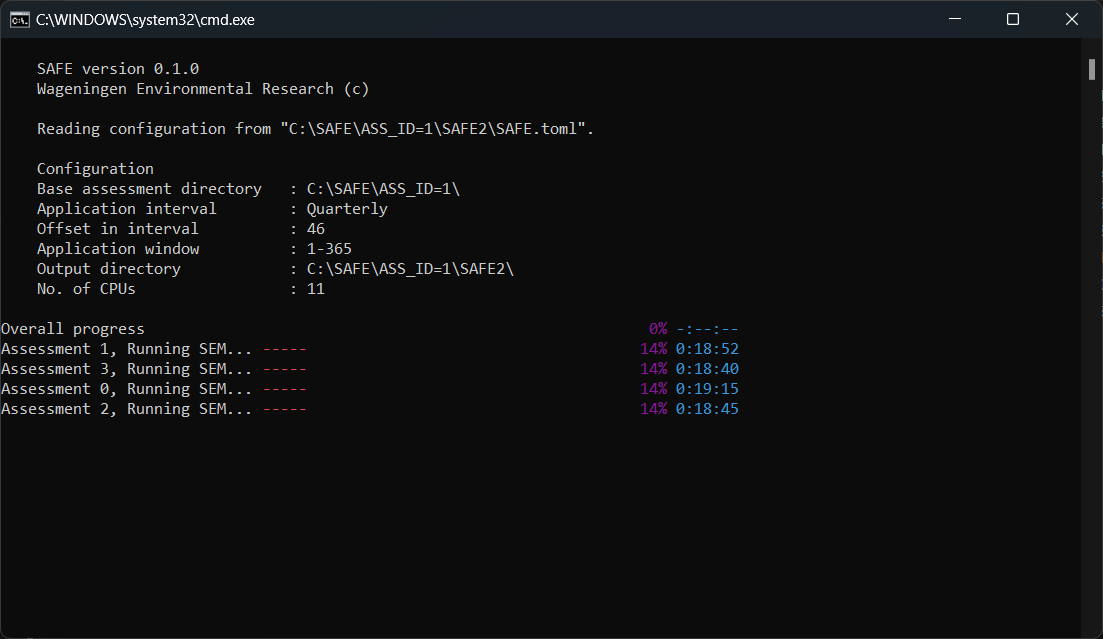The image size is (1103, 639).
Task: Click the C:\WINDOWS\system32\cmd.exe title bar text
Action: pos(146,19)
